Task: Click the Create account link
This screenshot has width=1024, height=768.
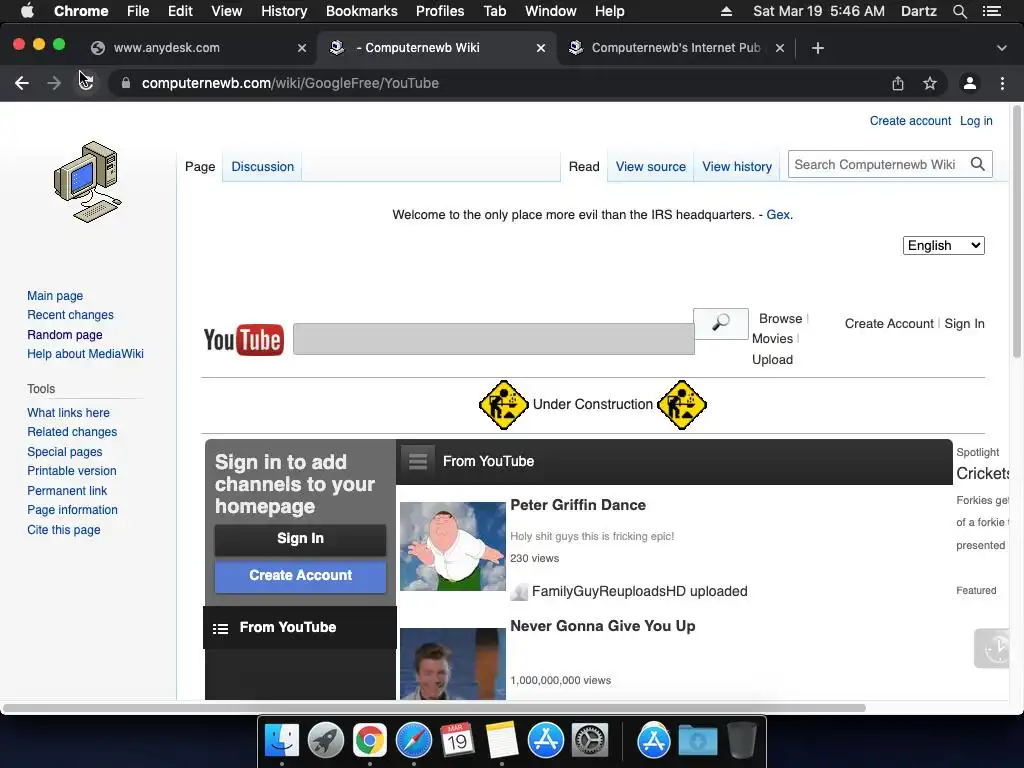Action: [x=910, y=121]
